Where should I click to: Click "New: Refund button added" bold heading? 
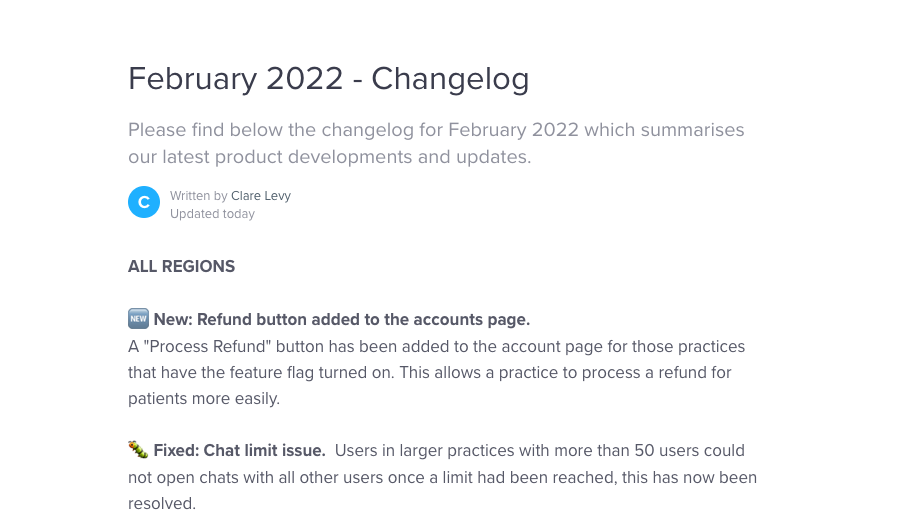click(x=341, y=320)
